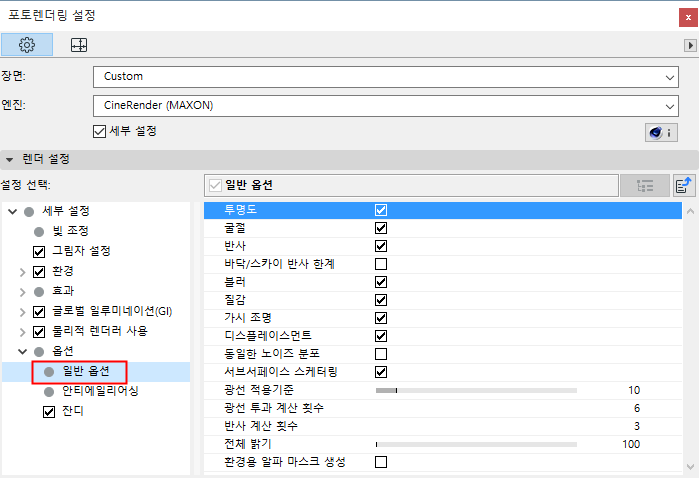699x478 pixels.
Task: Click the options list scroll up arrow
Action: pos(690,211)
